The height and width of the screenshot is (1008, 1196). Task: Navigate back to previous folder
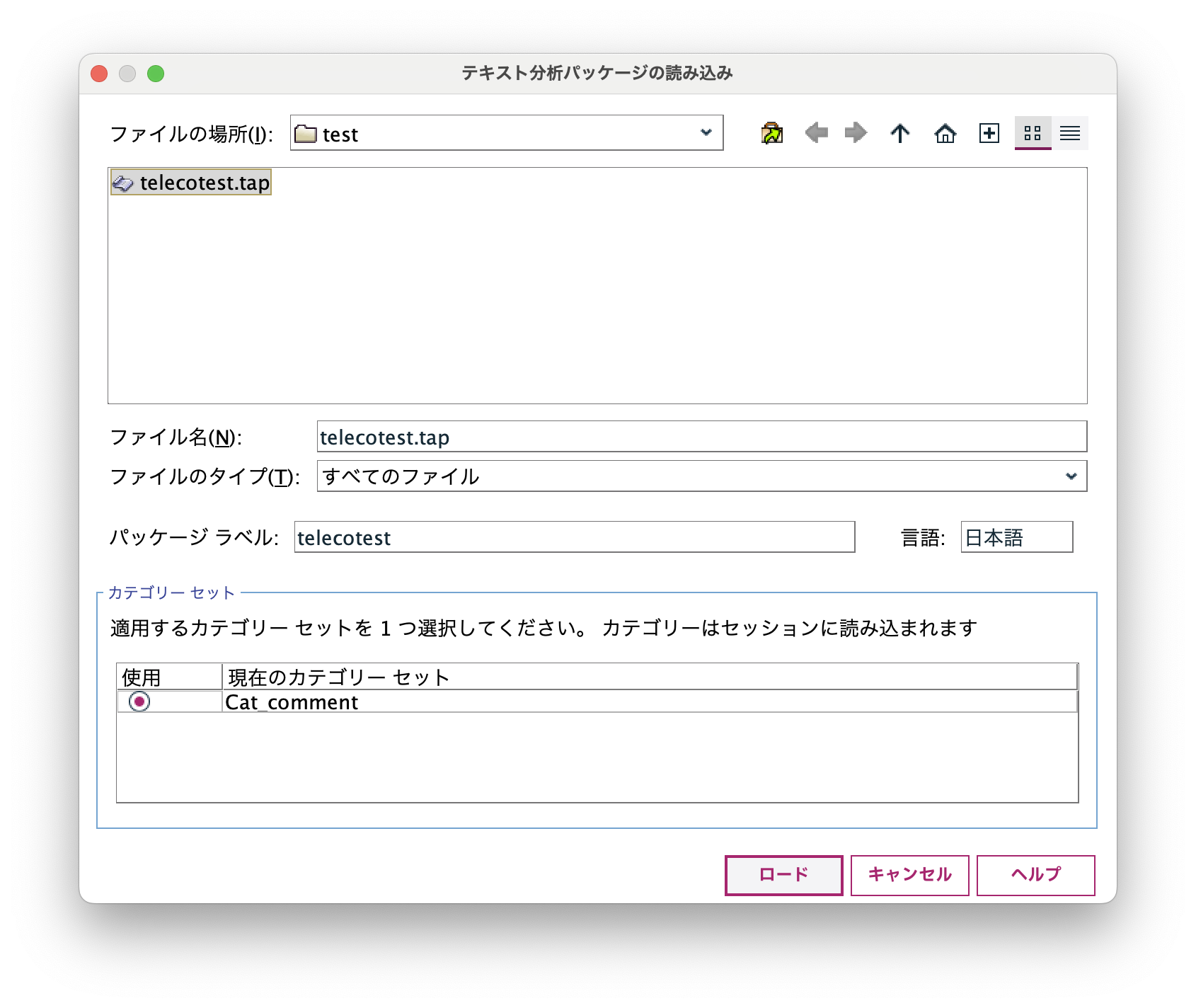[817, 132]
